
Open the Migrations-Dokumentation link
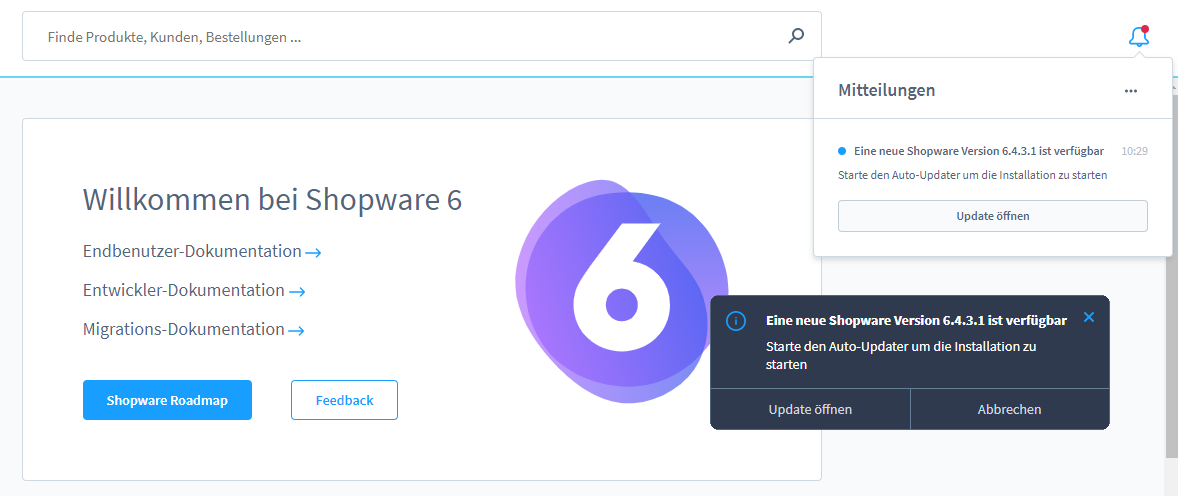(x=194, y=329)
